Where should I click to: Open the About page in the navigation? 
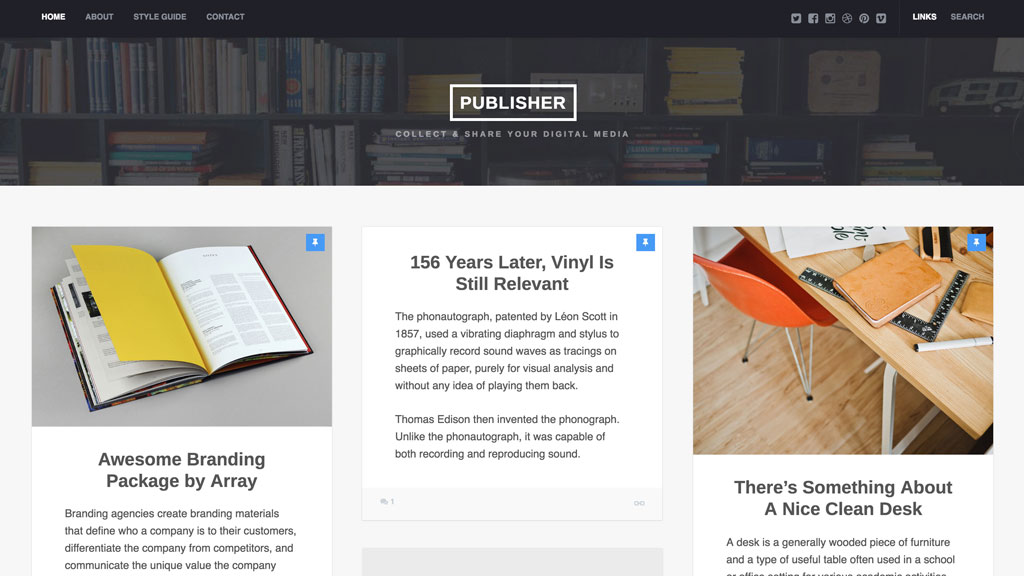tap(99, 17)
